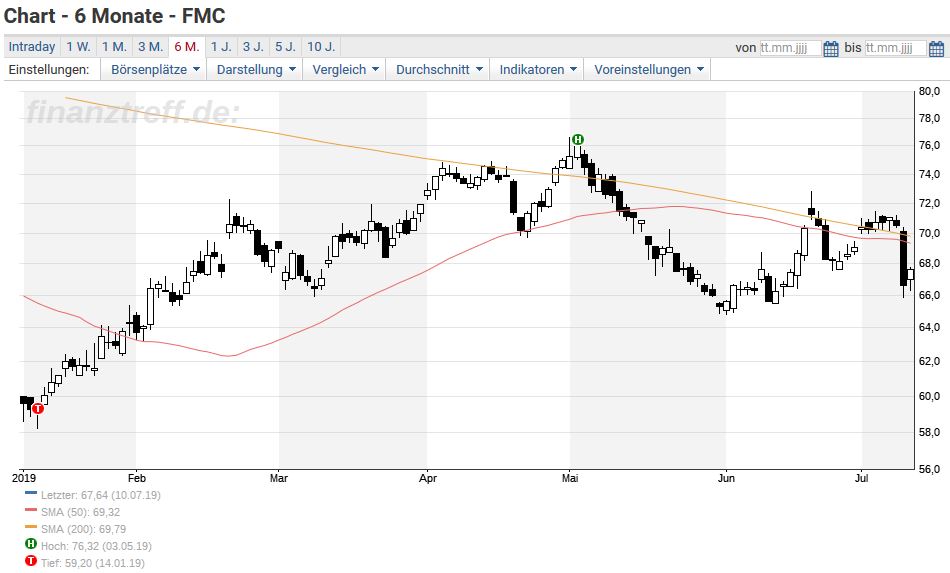Click the '2019' x-axis label
950x573 pixels.
tap(23, 478)
